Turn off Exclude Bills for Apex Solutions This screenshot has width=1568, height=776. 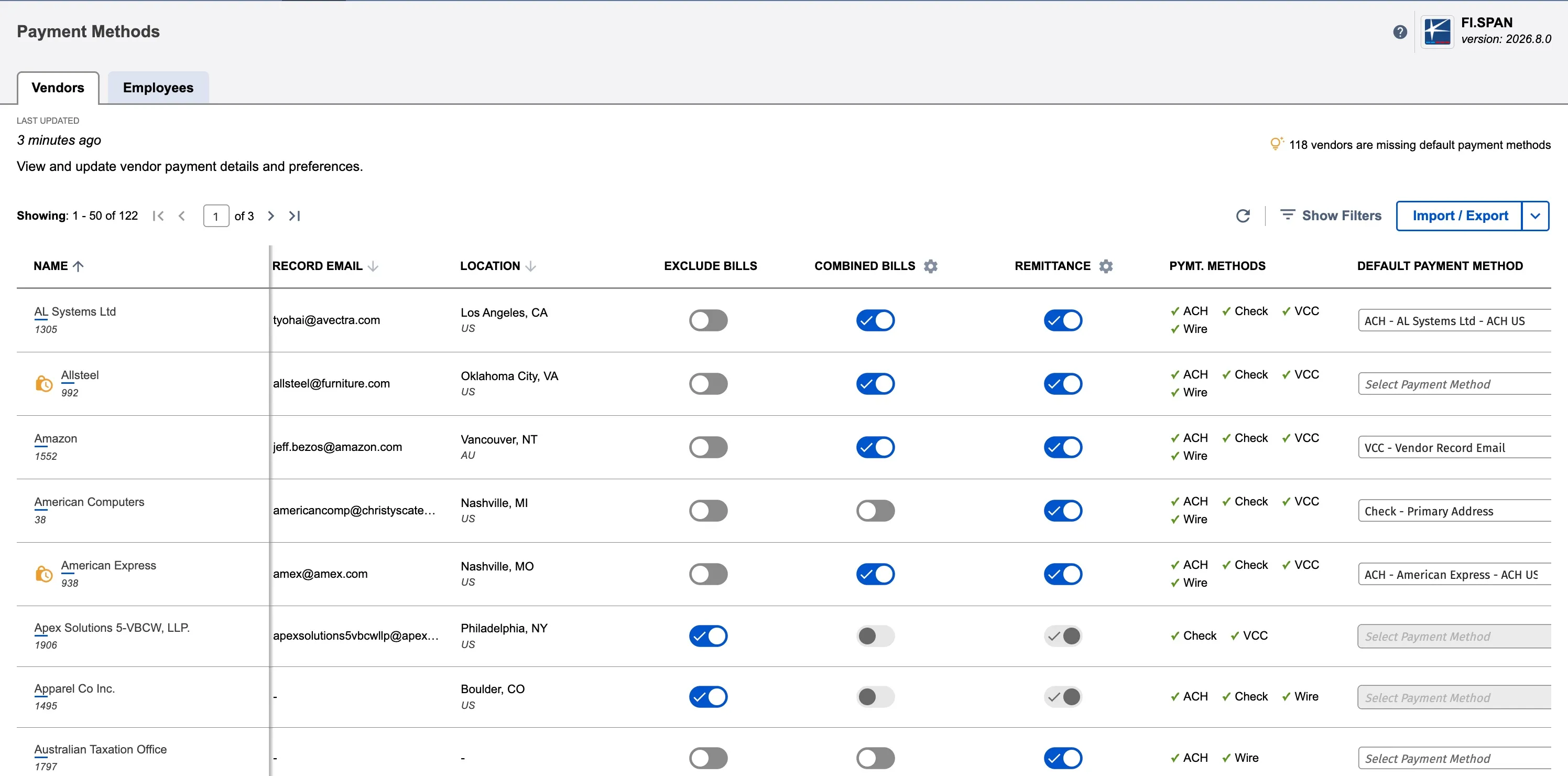[708, 636]
